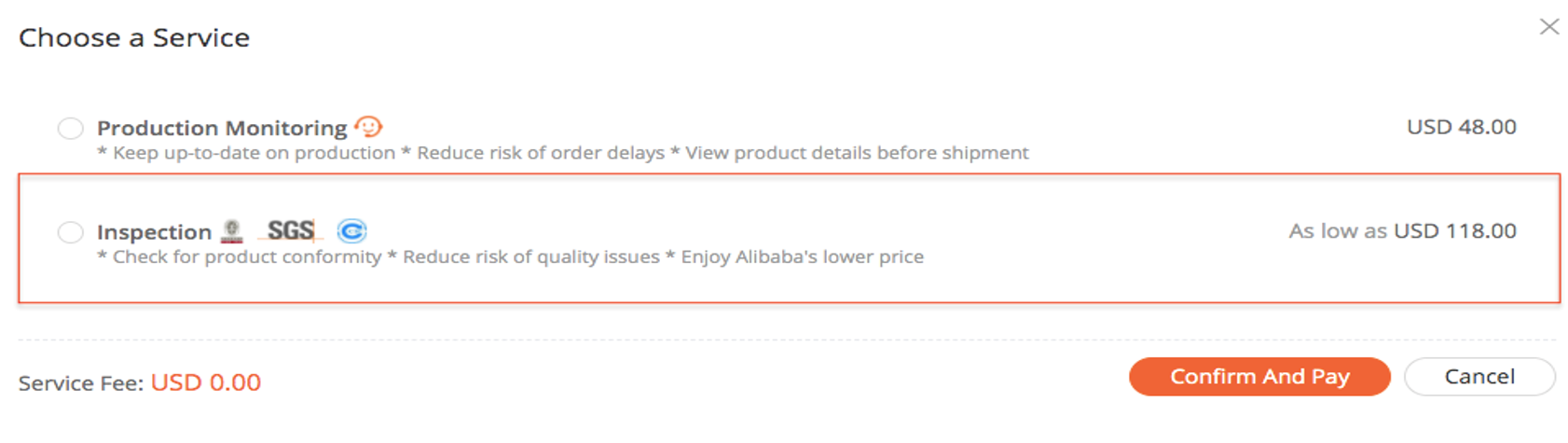Click the Choose a Service heading
Screen dimensions: 1568x443
134,37
